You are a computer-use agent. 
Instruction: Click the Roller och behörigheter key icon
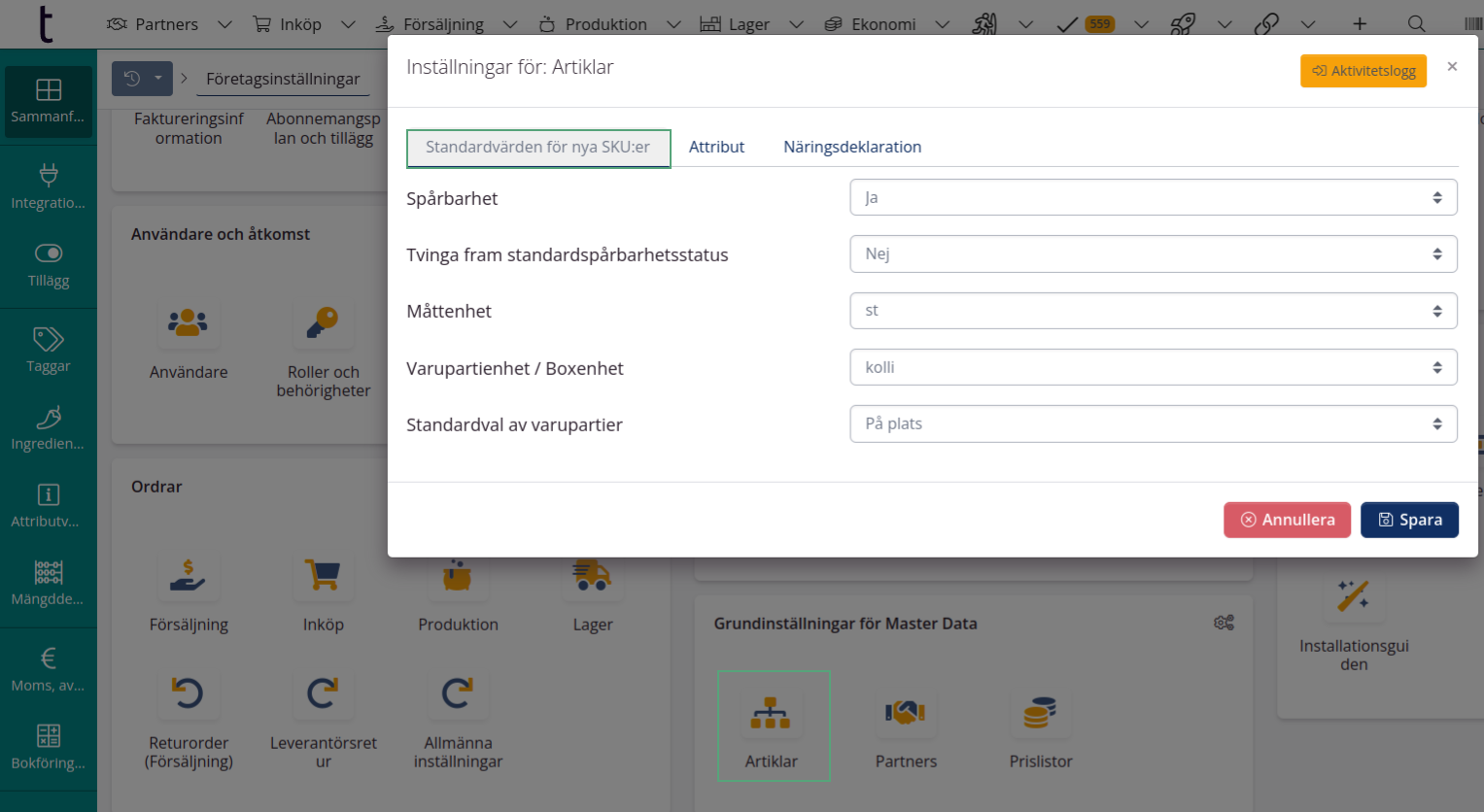click(323, 323)
